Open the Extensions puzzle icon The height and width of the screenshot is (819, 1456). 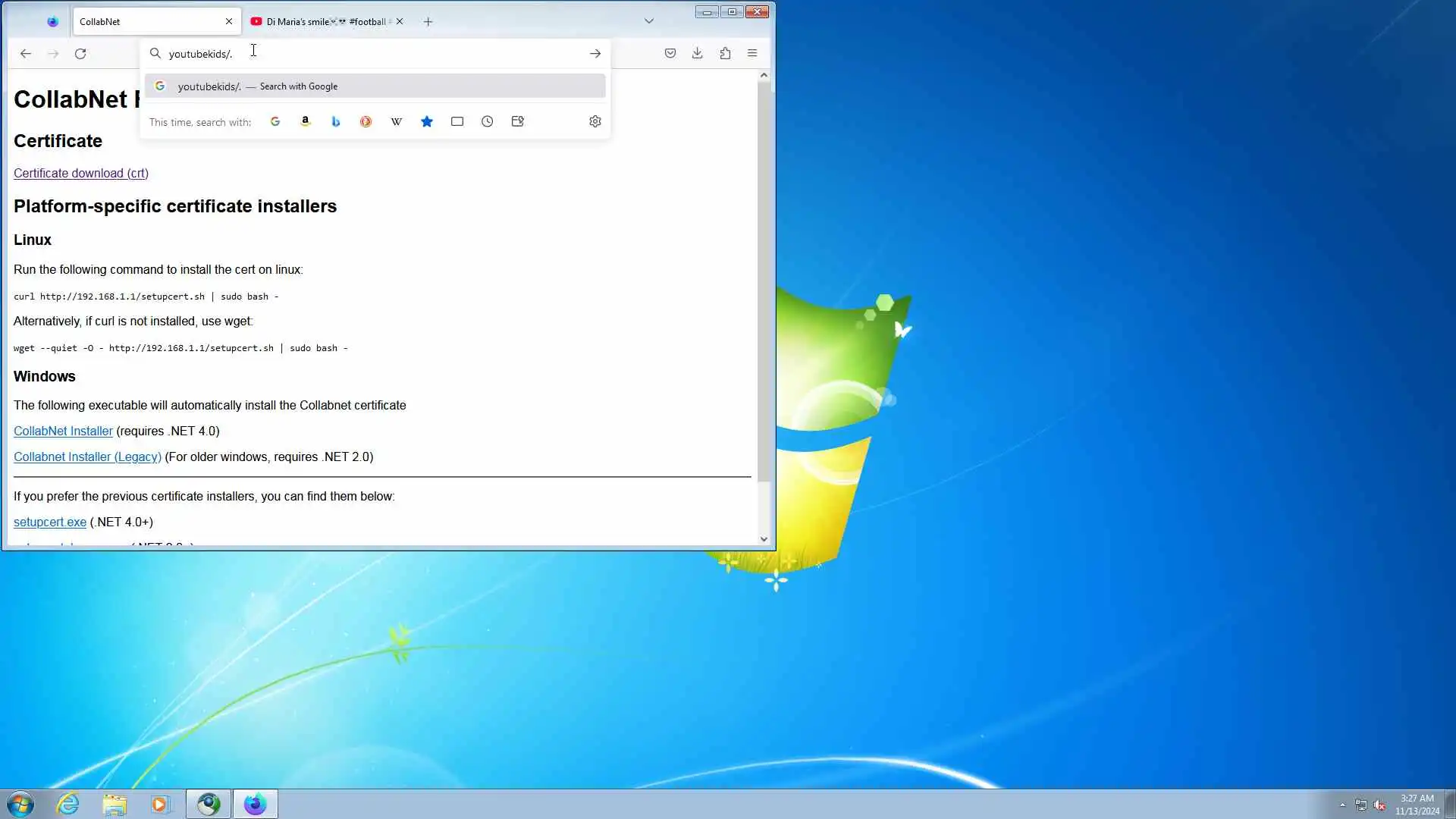(725, 53)
